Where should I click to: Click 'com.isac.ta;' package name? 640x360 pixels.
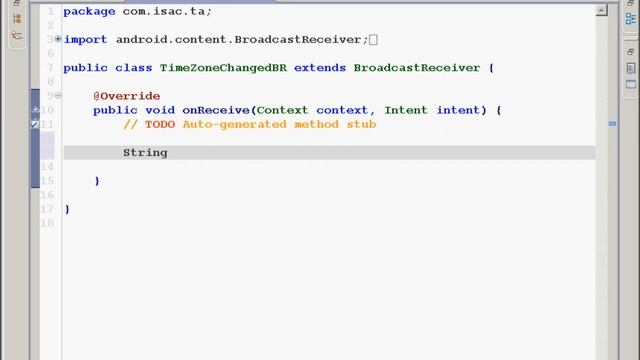pos(167,11)
